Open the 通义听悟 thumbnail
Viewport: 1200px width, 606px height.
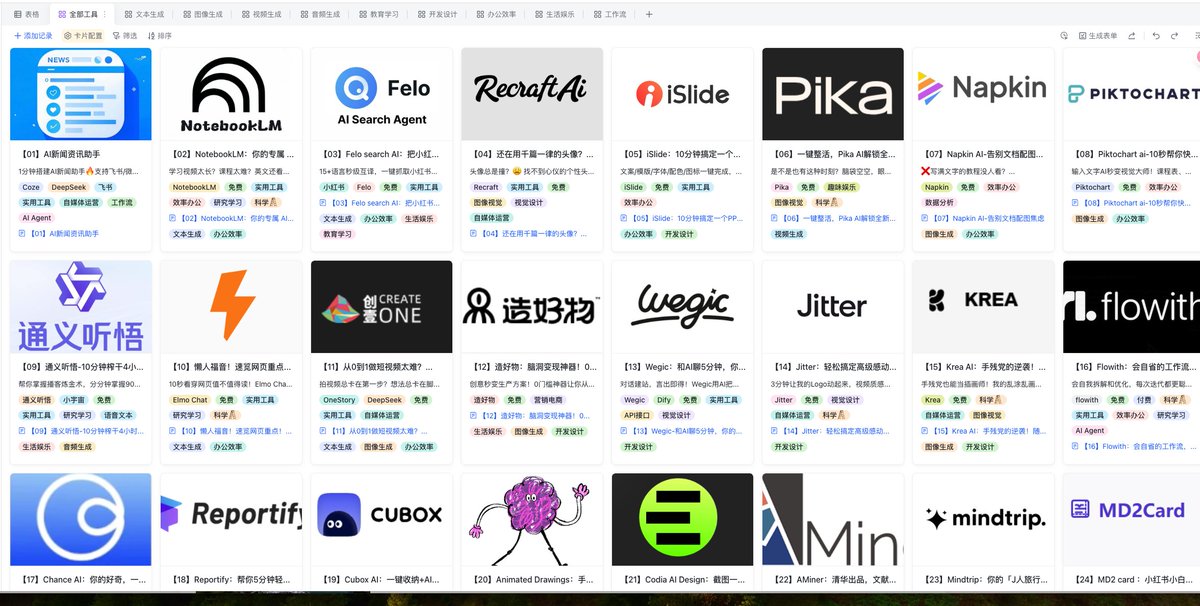coord(81,307)
